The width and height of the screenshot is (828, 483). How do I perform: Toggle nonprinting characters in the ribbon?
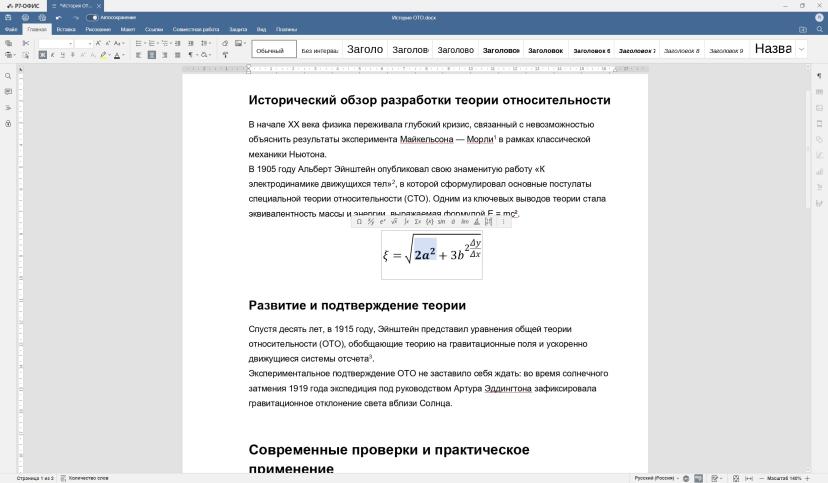[x=192, y=55]
